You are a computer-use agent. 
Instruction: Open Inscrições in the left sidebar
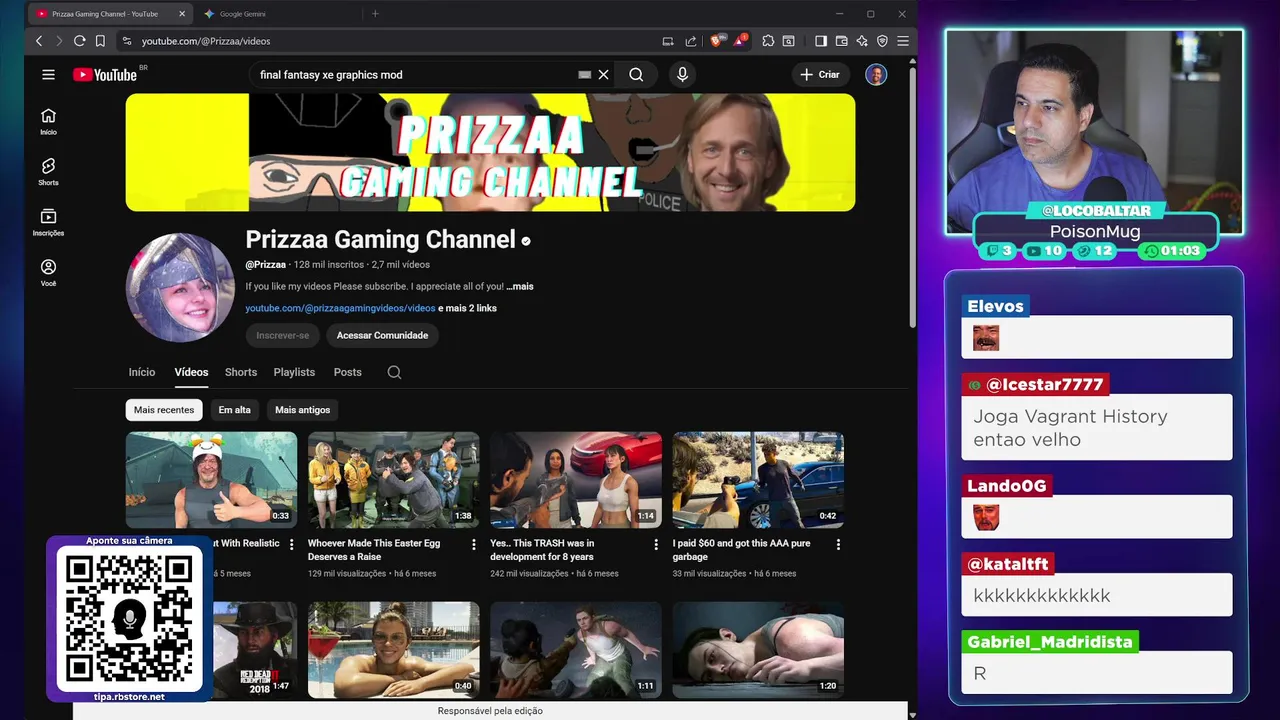pos(48,222)
